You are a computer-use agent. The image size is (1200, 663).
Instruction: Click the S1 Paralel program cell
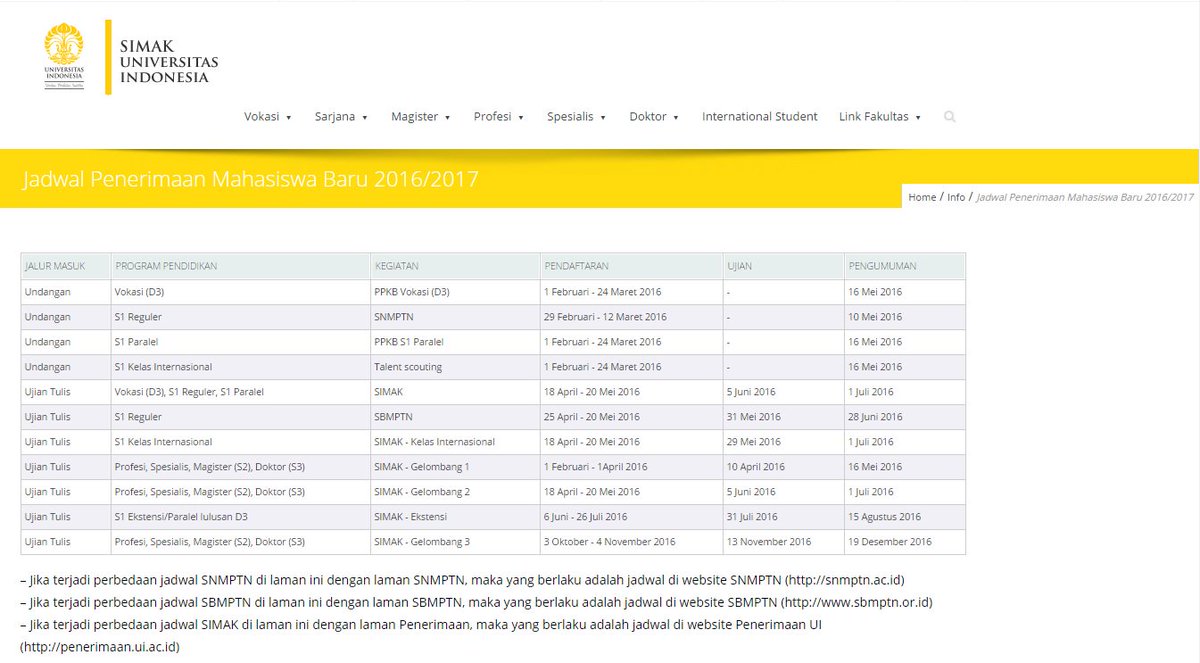[240, 342]
